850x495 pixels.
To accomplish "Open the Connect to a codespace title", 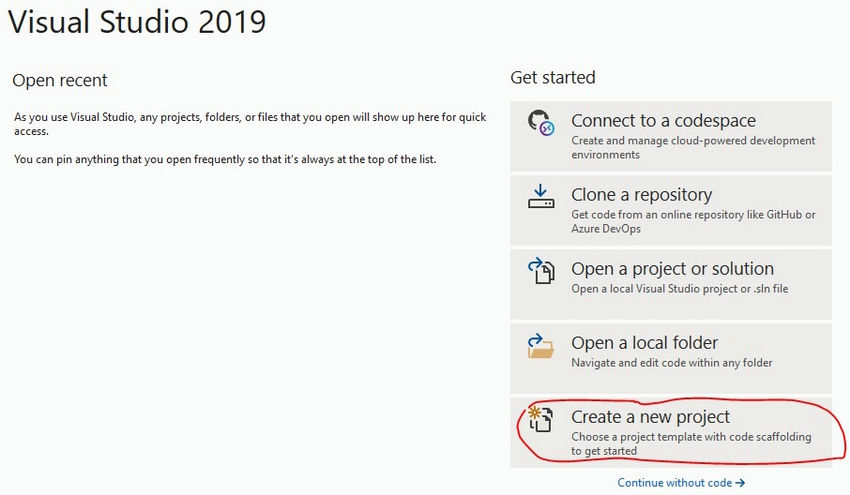I will 663,120.
